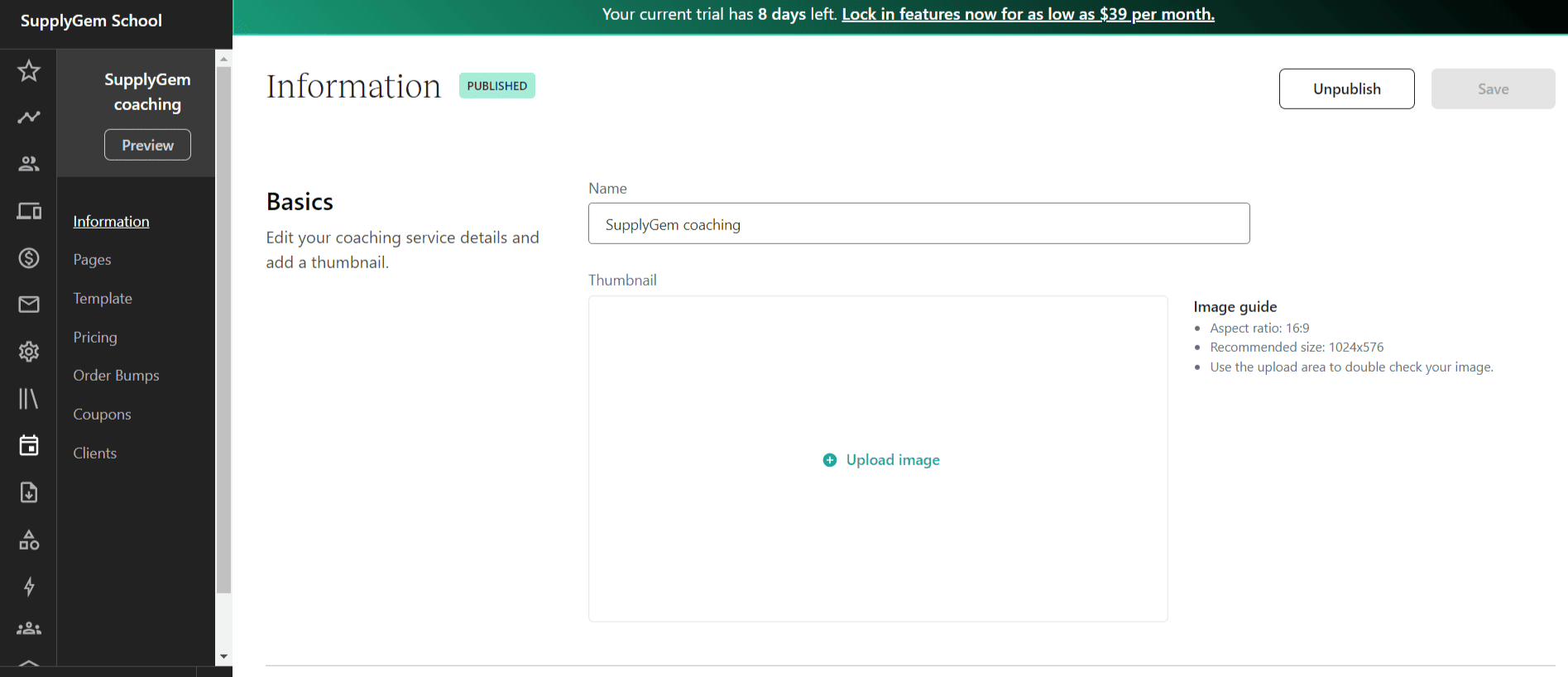Open the Pricing menu item
The width and height of the screenshot is (1568, 677).
pyautogui.click(x=95, y=338)
